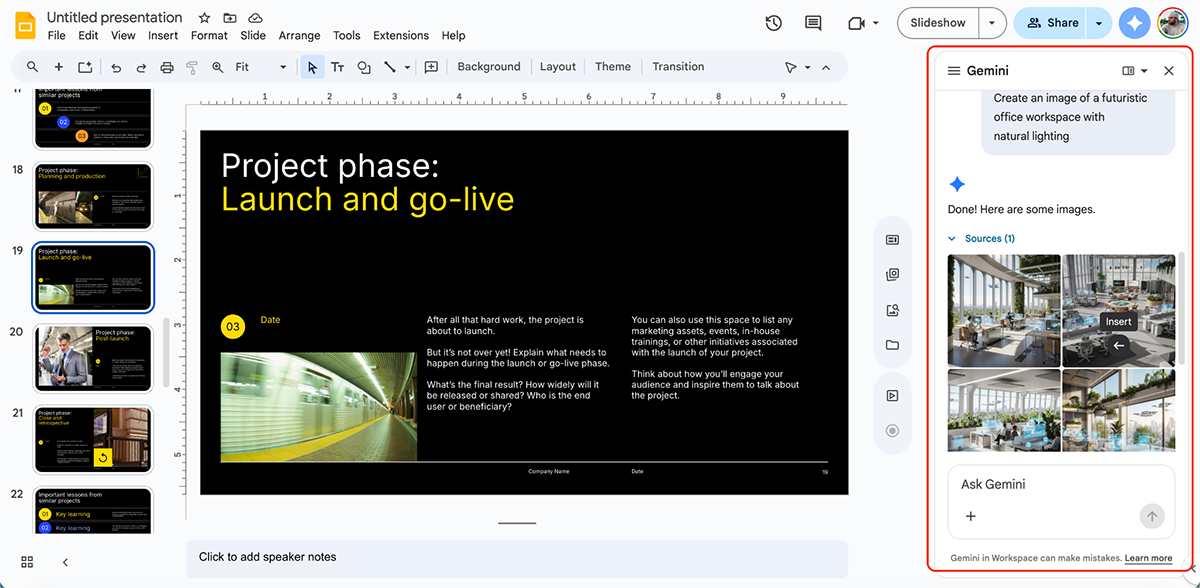Select the shape tool in the toolbar
The height and width of the screenshot is (588, 1200).
coord(362,67)
